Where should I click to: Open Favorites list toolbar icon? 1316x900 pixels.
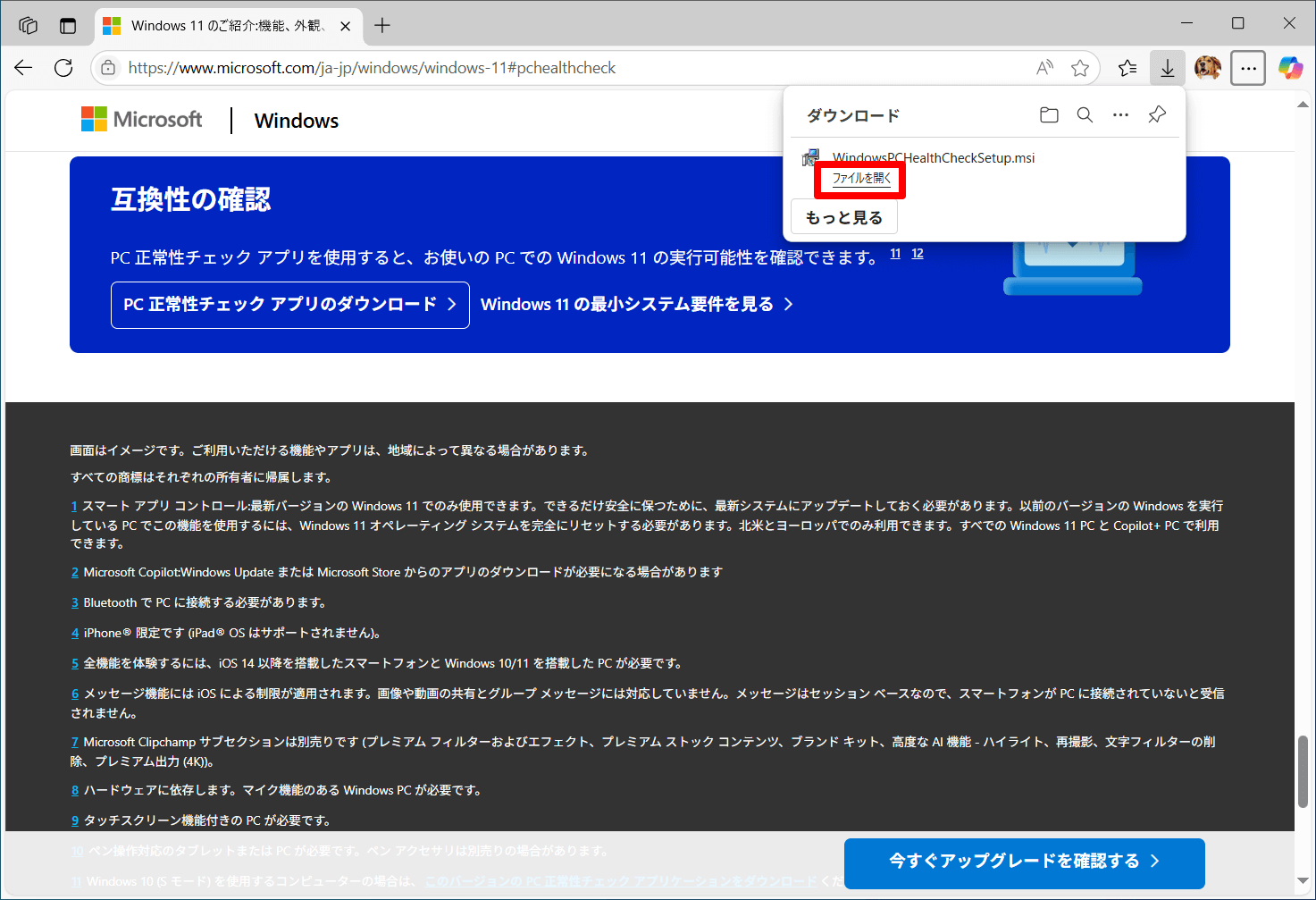(1127, 68)
